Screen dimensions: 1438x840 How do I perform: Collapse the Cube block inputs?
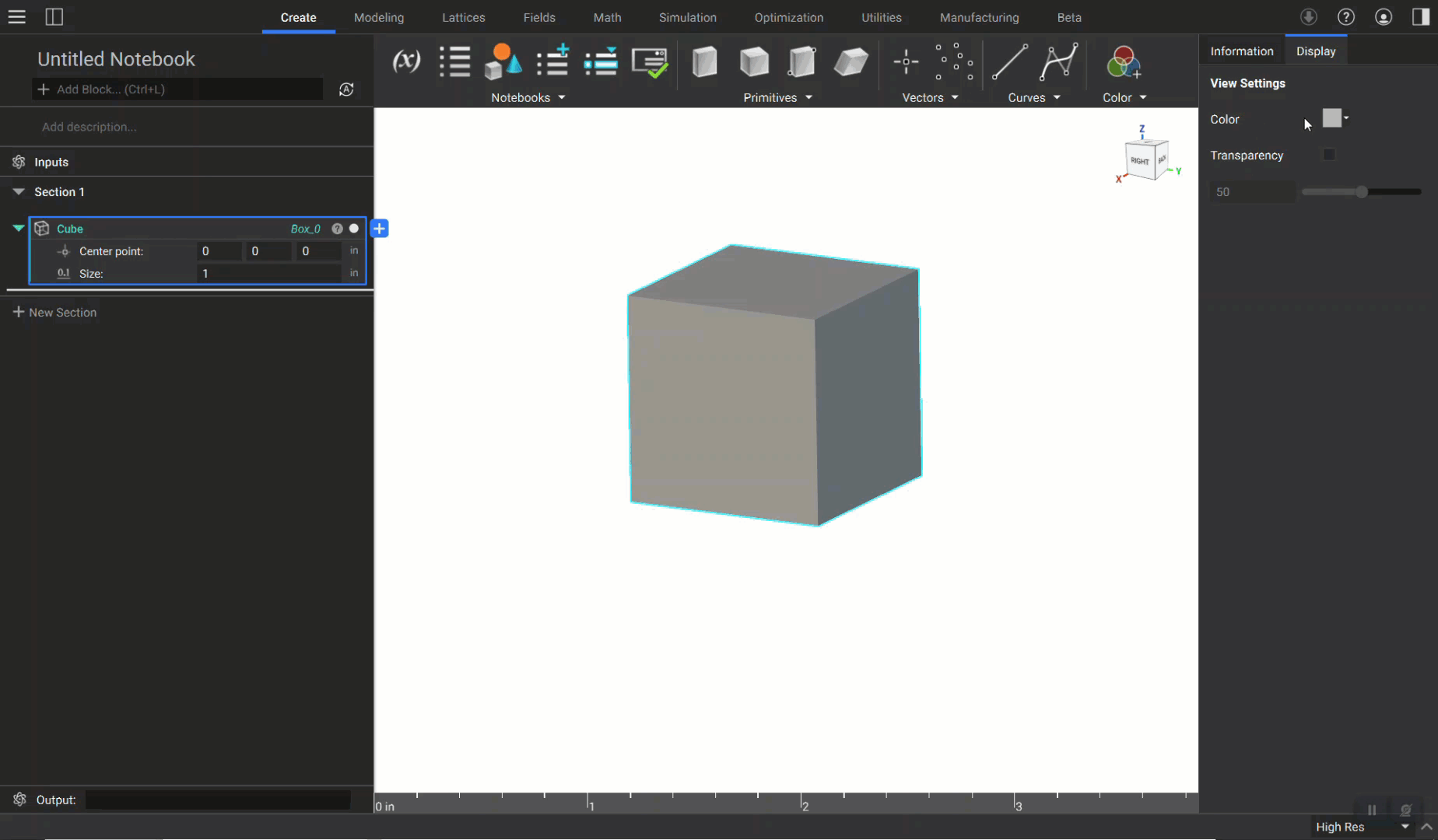(x=18, y=228)
